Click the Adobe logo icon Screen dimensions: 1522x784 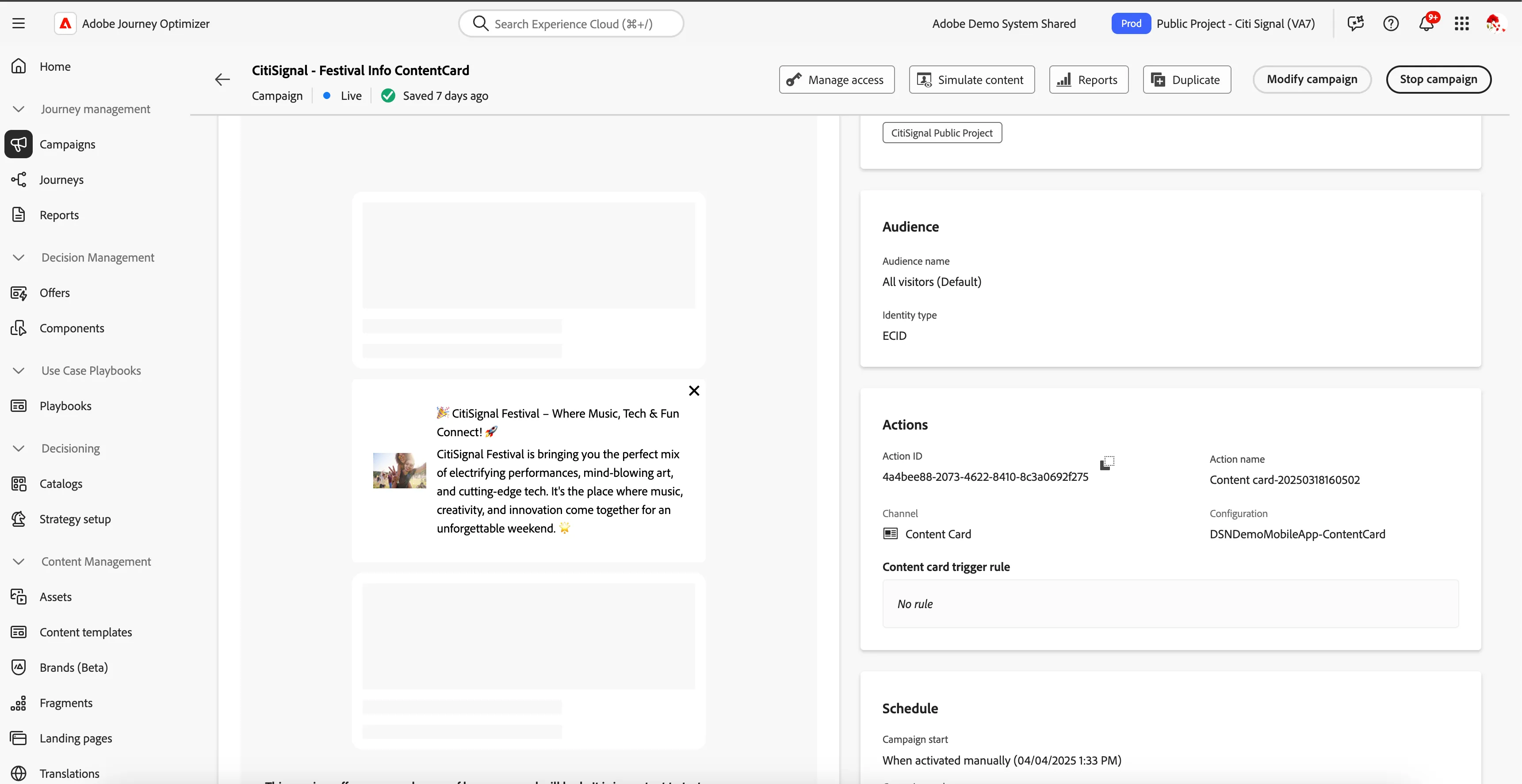(x=65, y=23)
